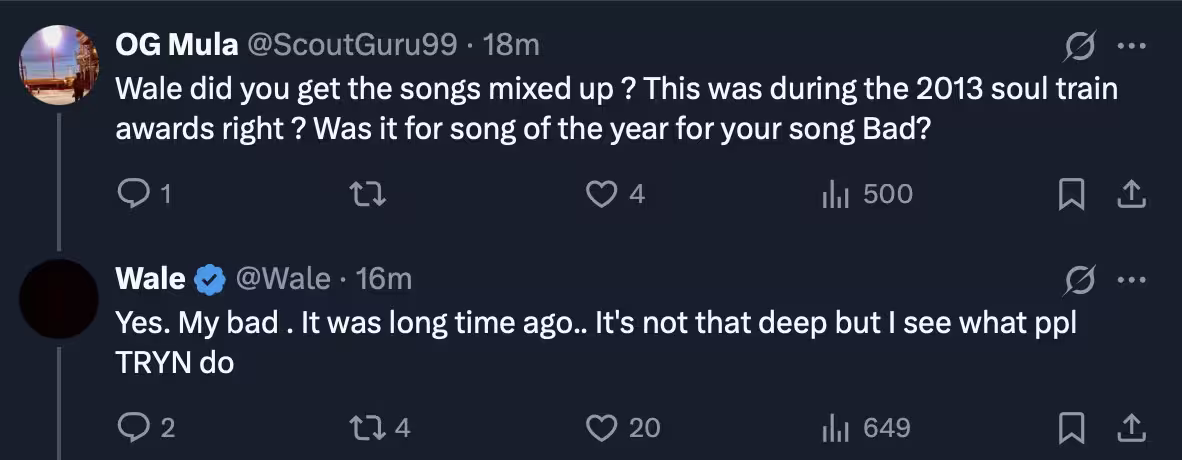This screenshot has height=460, width=1182.
Task: Open OG Mula's profile picture
Action: [x=58, y=63]
